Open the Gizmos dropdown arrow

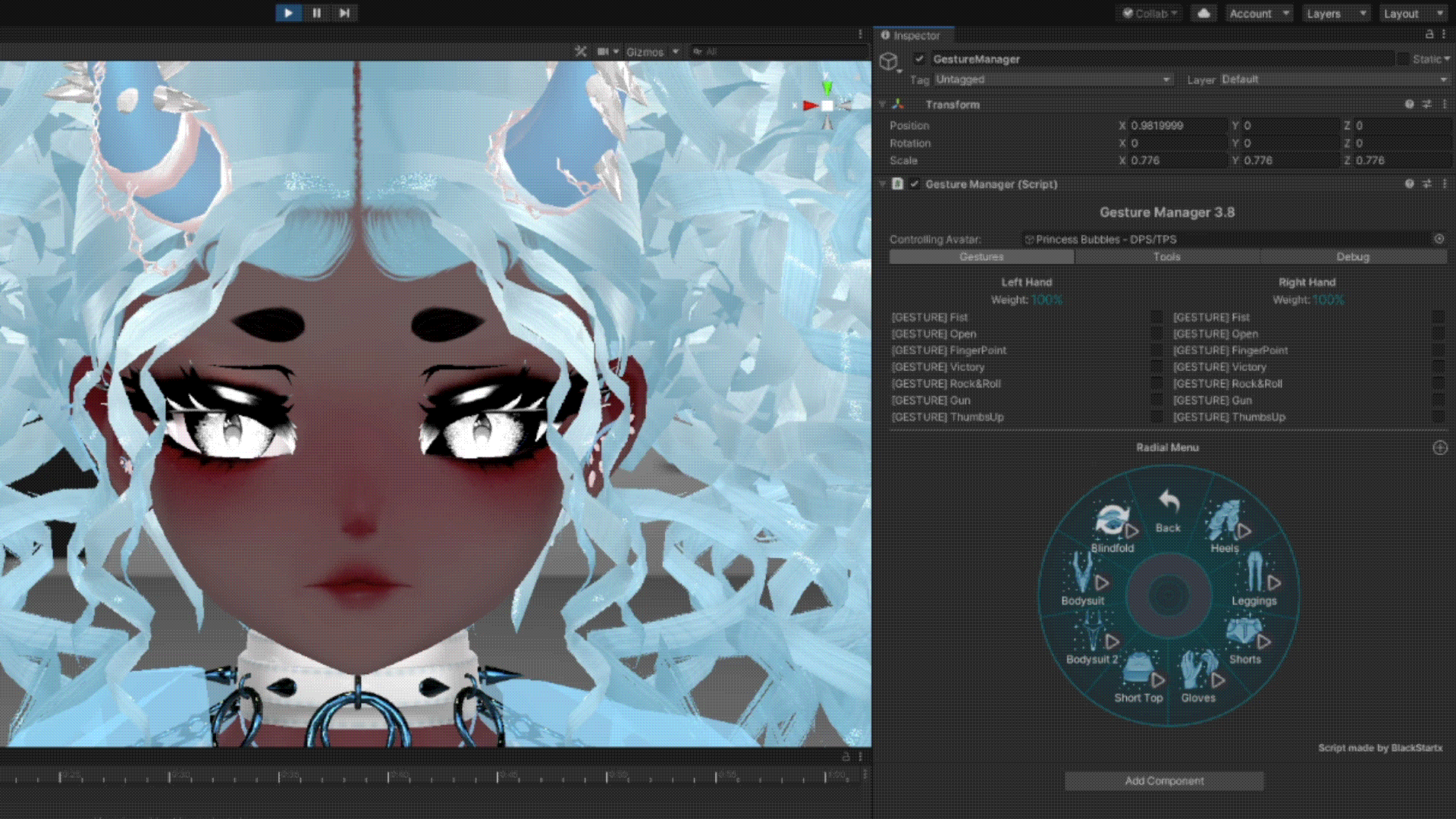(x=675, y=52)
